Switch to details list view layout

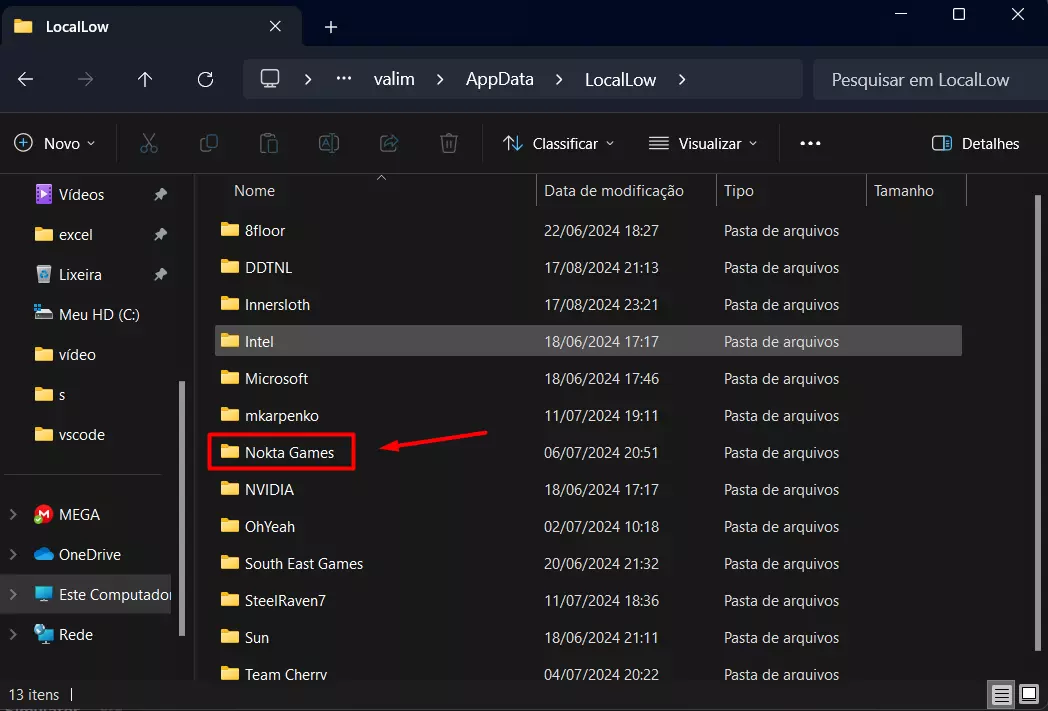point(999,694)
